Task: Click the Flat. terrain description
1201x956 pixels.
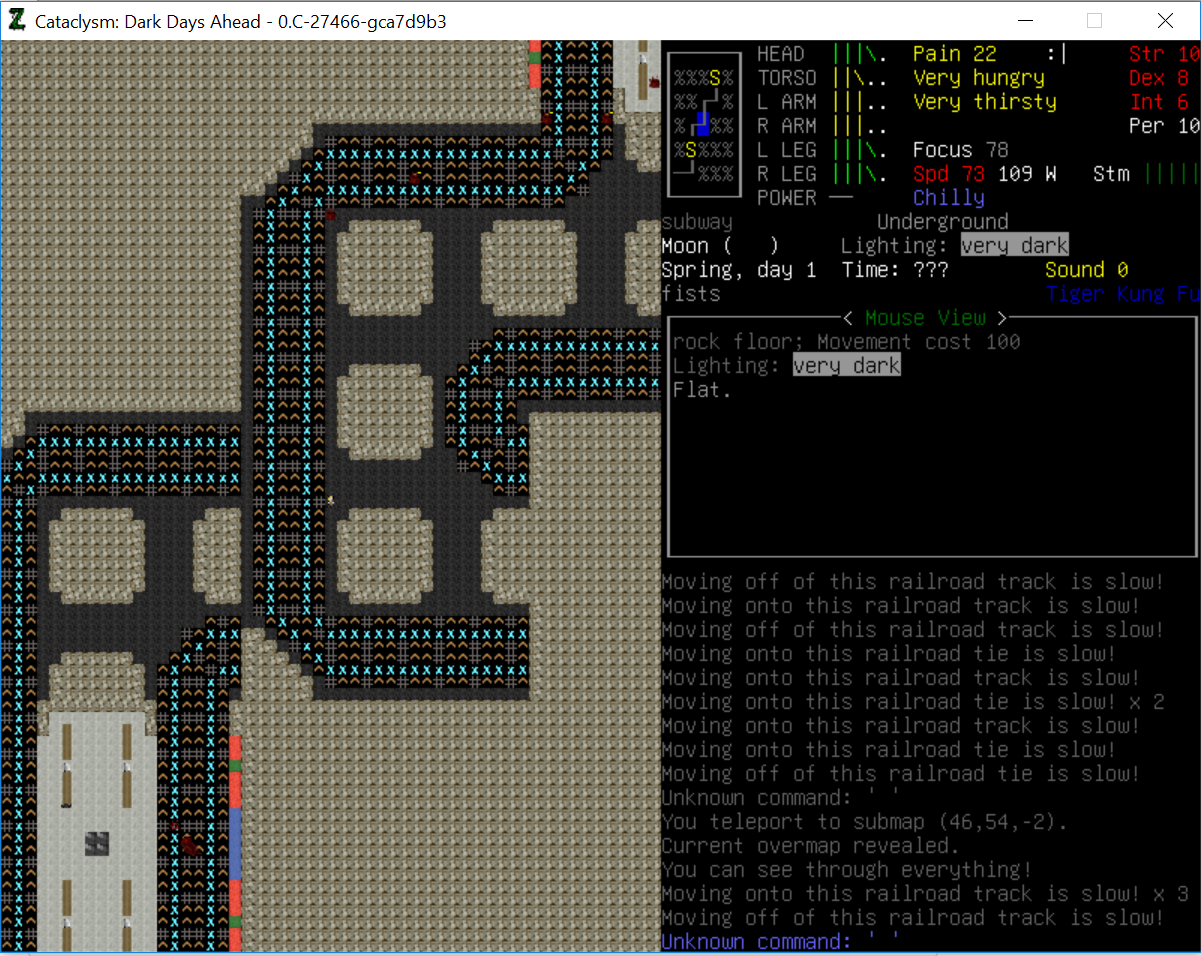Action: pos(703,390)
